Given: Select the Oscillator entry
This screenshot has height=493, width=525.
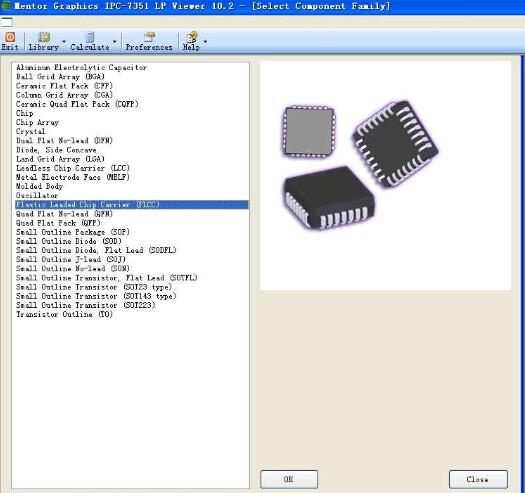Looking at the screenshot, I should pos(37,195).
